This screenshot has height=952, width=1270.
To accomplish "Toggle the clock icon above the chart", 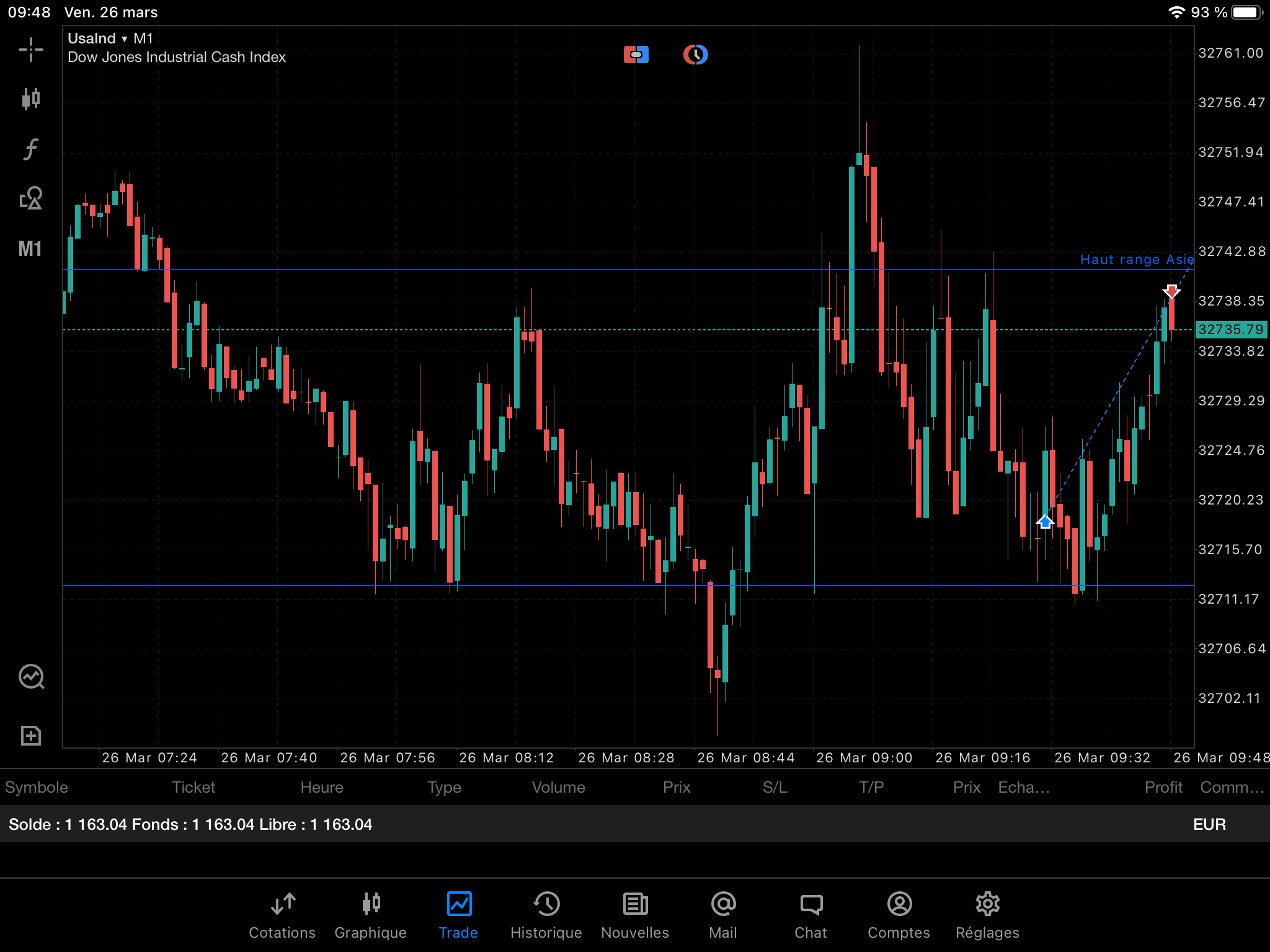I will click(696, 55).
